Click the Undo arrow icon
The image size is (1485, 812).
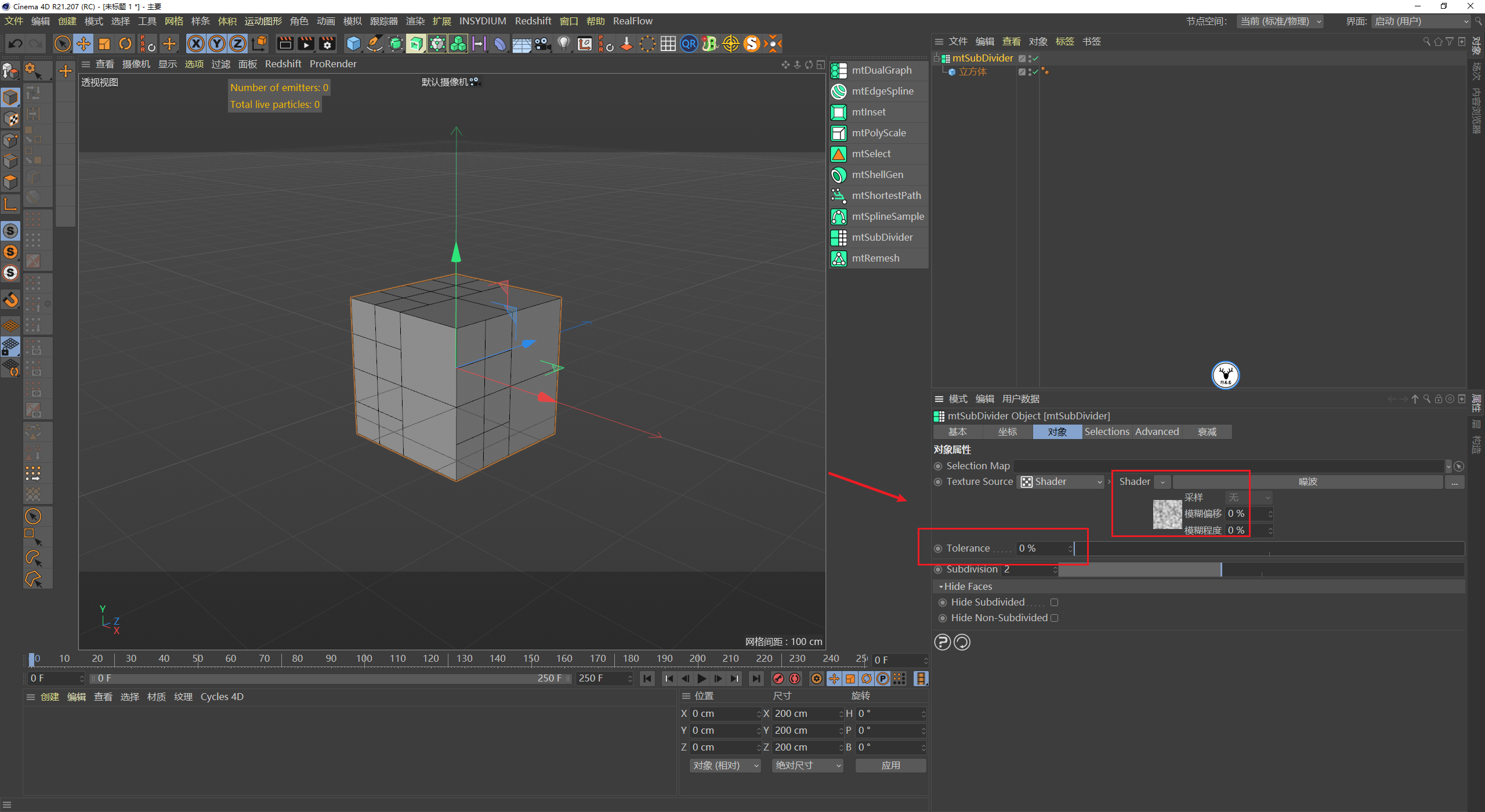16,43
